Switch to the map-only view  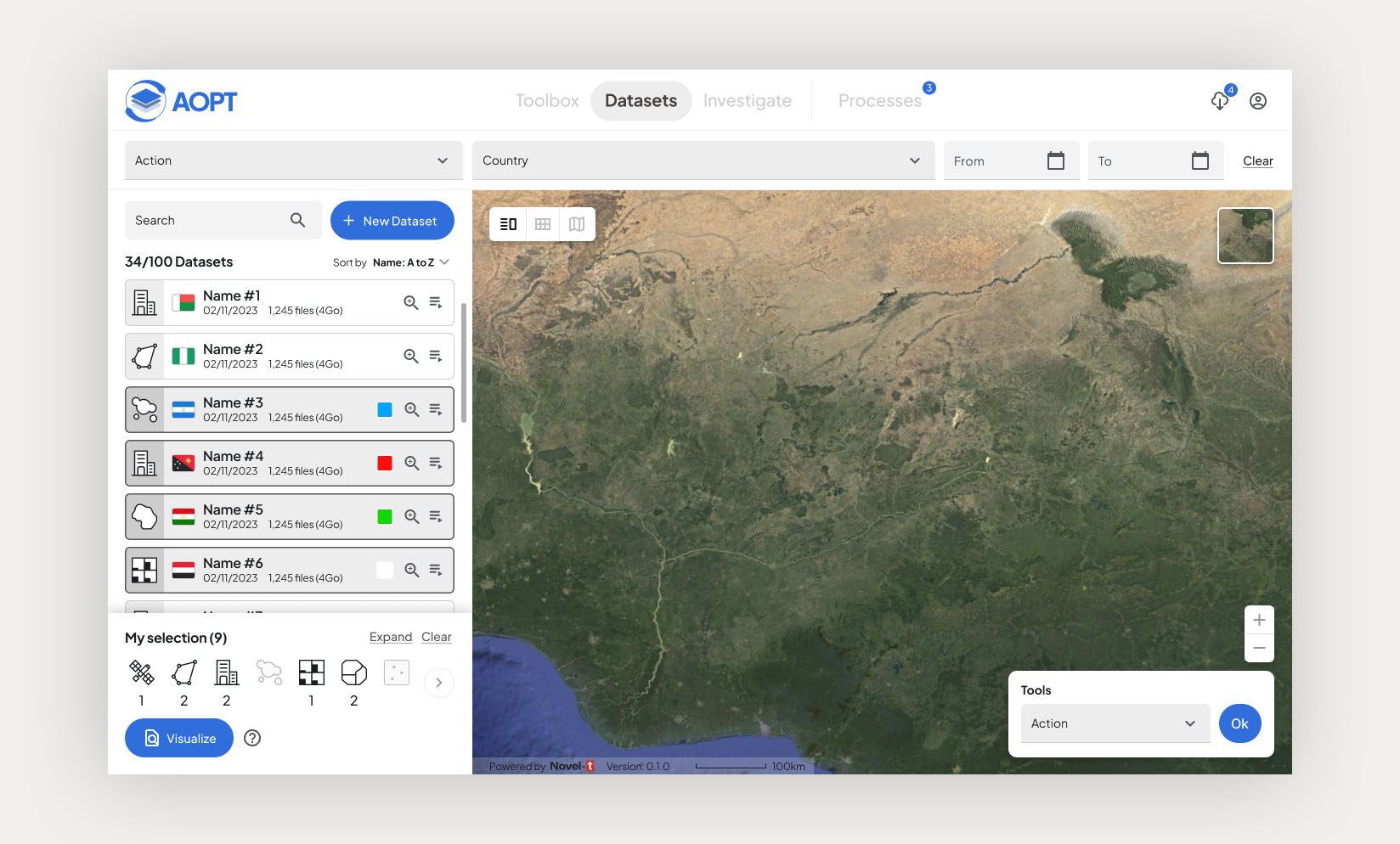pyautogui.click(x=577, y=224)
